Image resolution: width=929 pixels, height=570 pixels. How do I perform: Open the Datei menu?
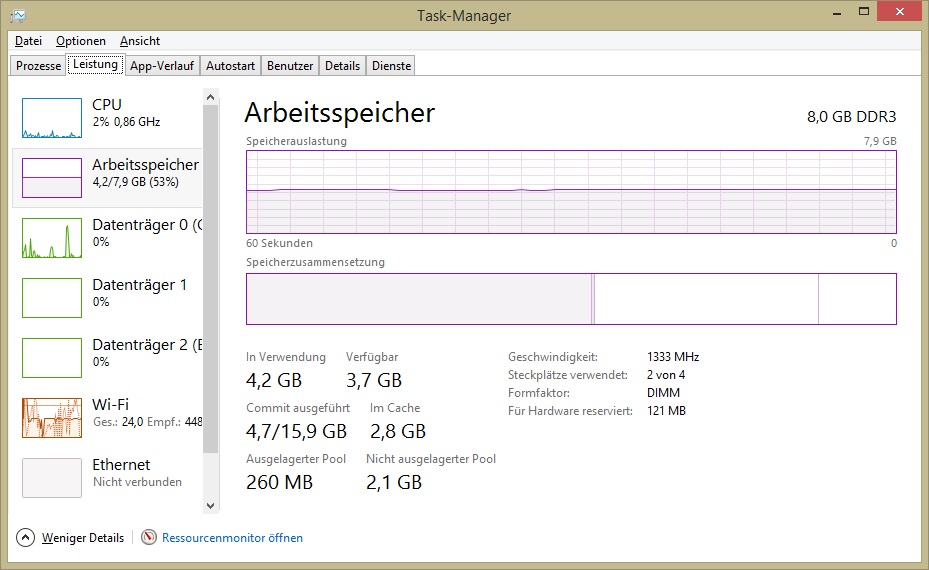[28, 41]
